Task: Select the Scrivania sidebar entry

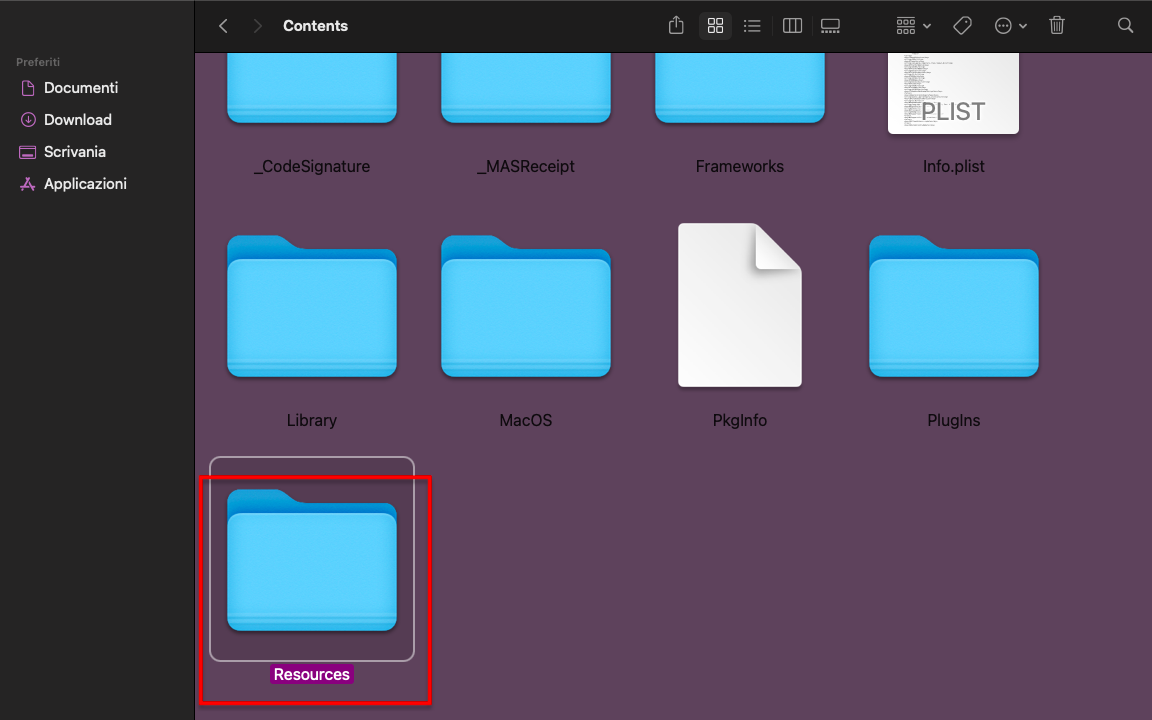Action: coord(74,151)
